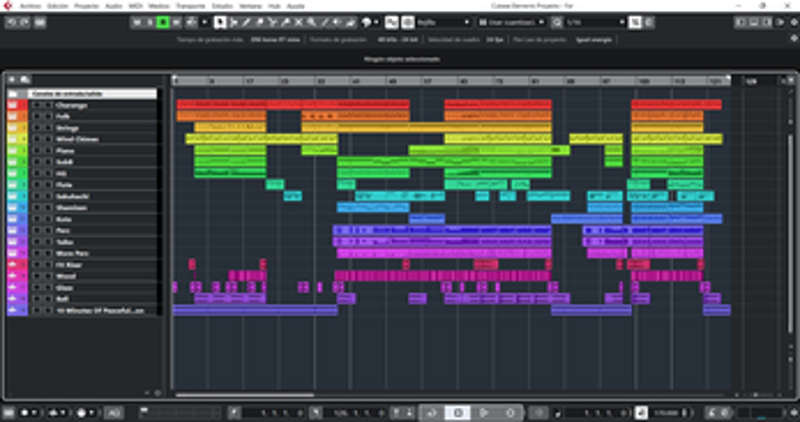
Task: Select the Canales de entrada/salida folder
Action: point(91,94)
